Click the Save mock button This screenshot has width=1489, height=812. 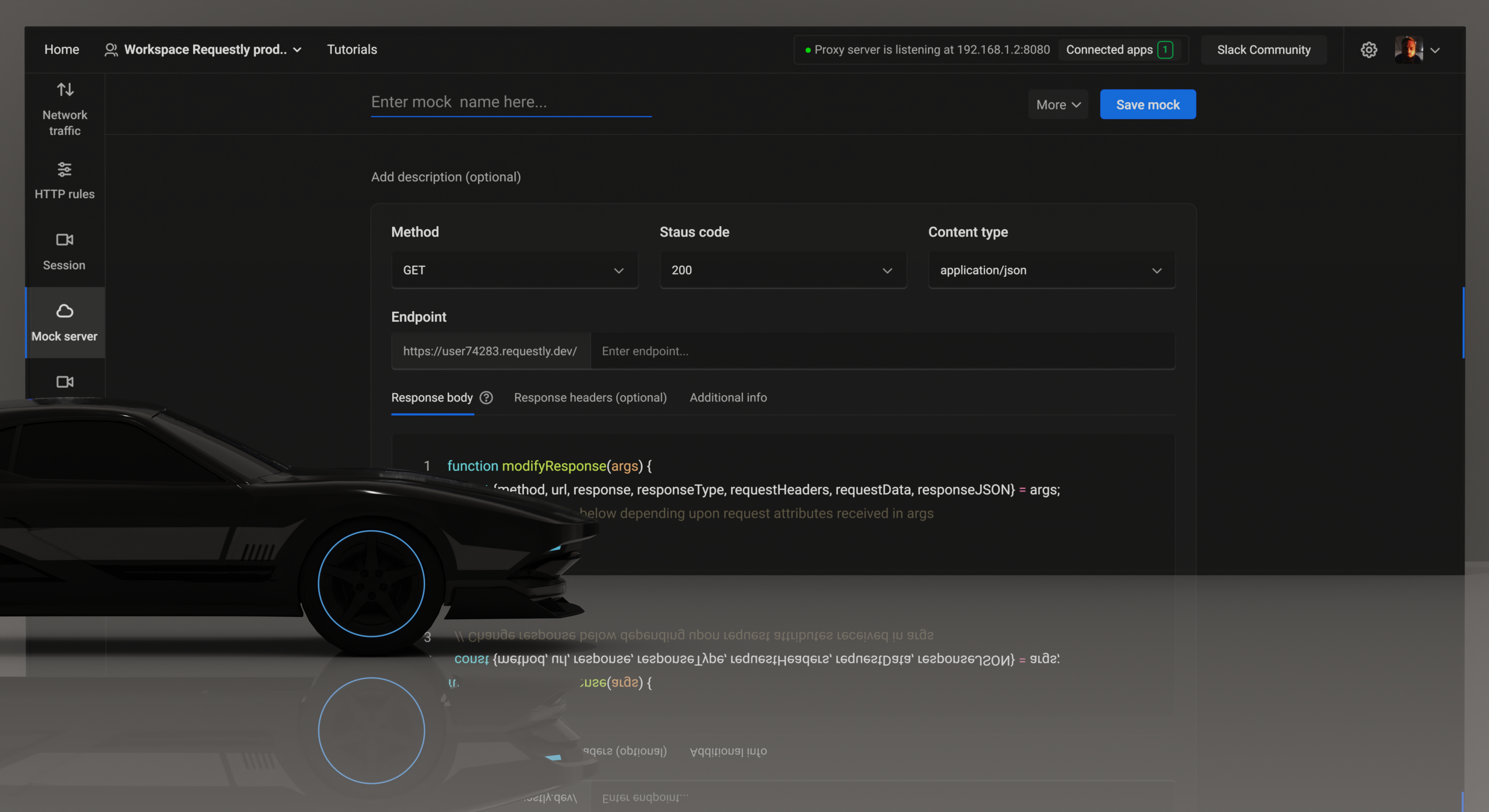1147,104
